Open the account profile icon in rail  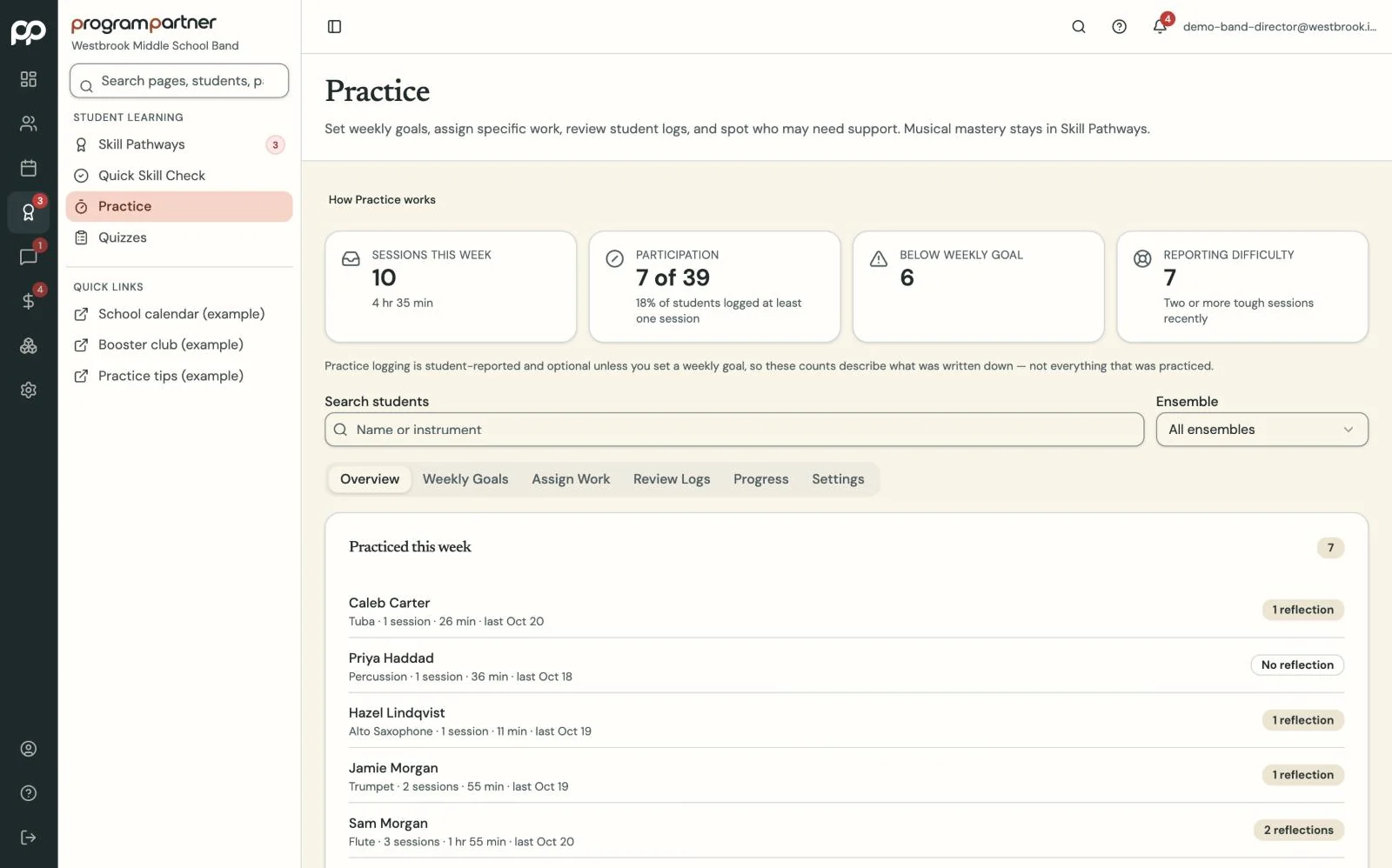(x=29, y=749)
